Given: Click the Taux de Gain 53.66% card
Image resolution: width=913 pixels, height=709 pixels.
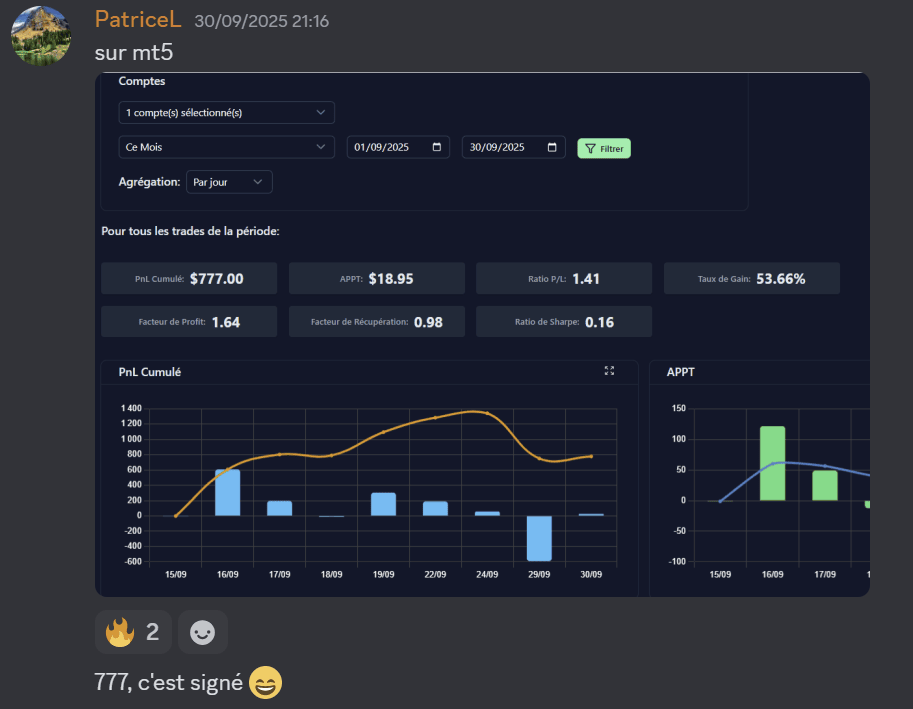Looking at the screenshot, I should pos(751,279).
